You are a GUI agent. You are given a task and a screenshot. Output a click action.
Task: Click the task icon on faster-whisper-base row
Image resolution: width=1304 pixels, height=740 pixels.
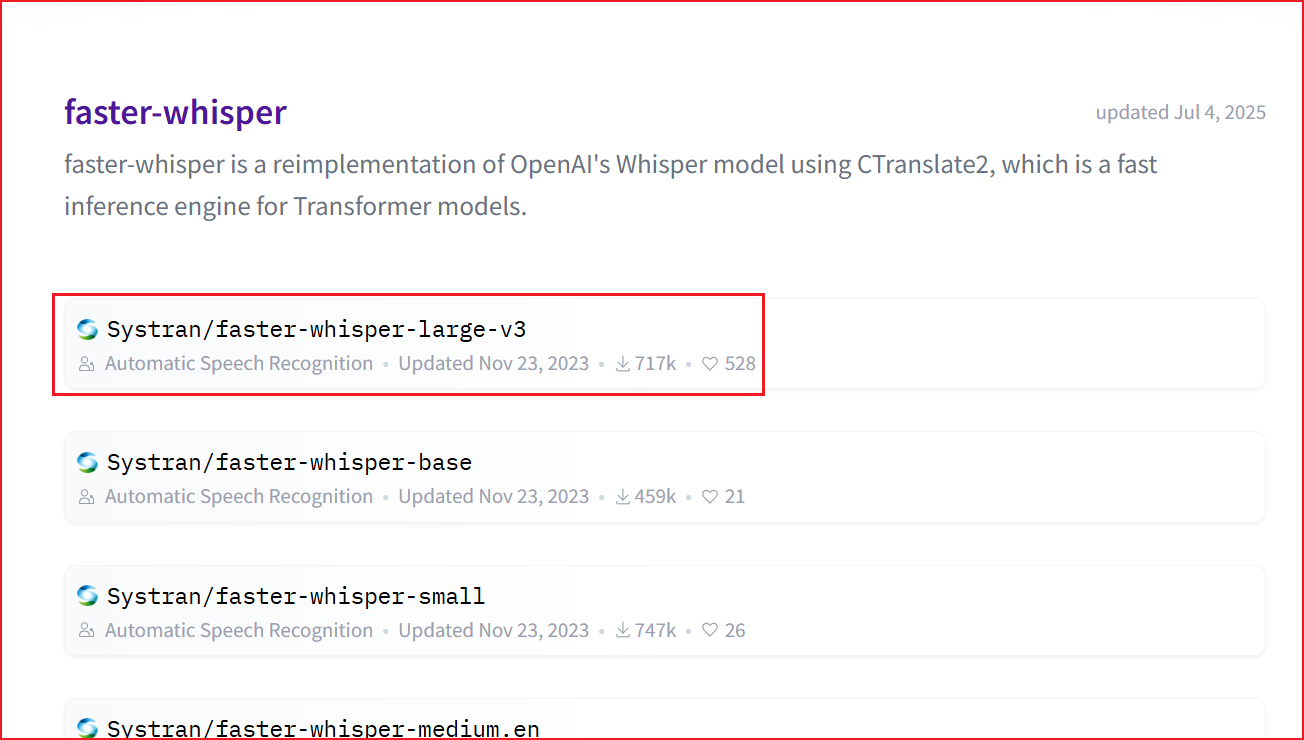pyautogui.click(x=87, y=497)
